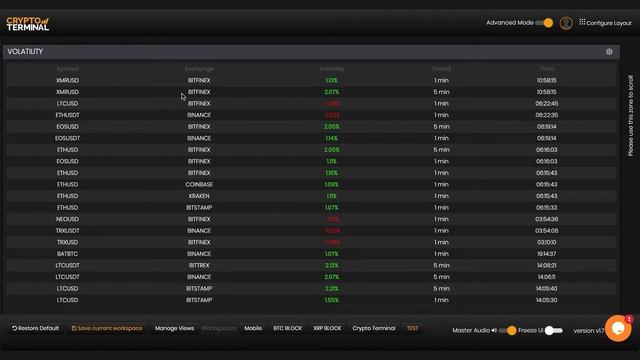The height and width of the screenshot is (360, 640).
Task: Click the 2.21% volatility value
Action: (x=331, y=289)
